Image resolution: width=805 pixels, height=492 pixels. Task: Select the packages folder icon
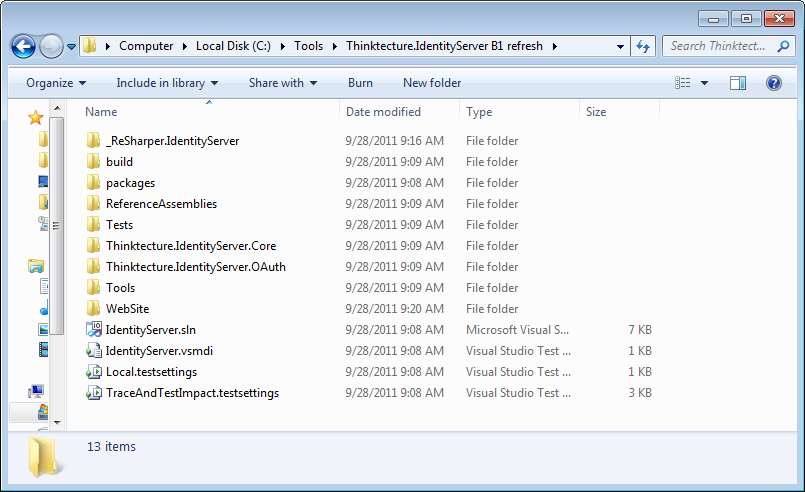click(93, 182)
